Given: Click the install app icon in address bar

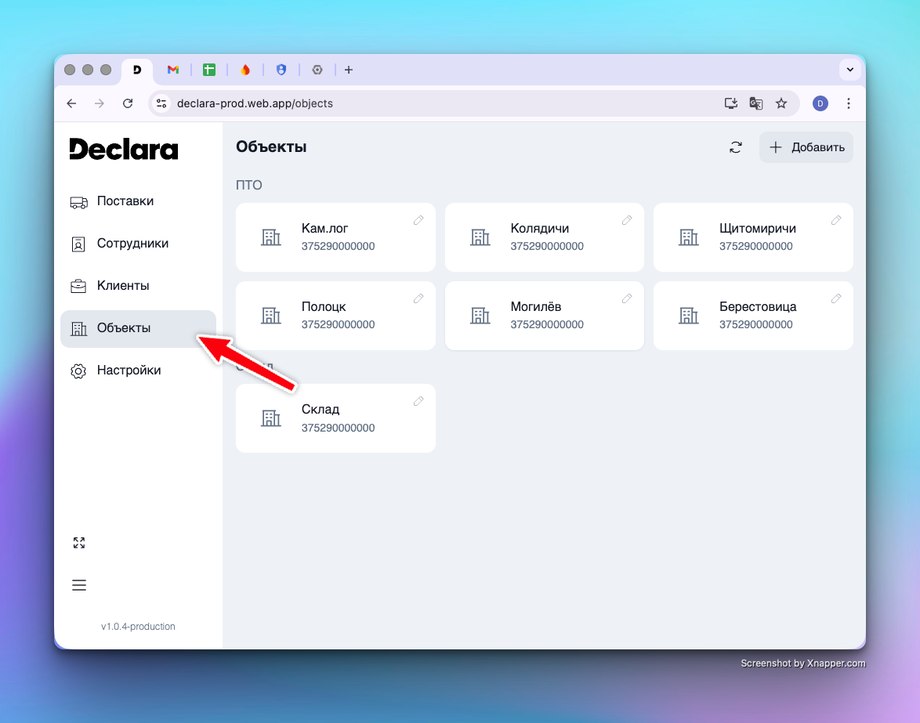Looking at the screenshot, I should coord(730,103).
